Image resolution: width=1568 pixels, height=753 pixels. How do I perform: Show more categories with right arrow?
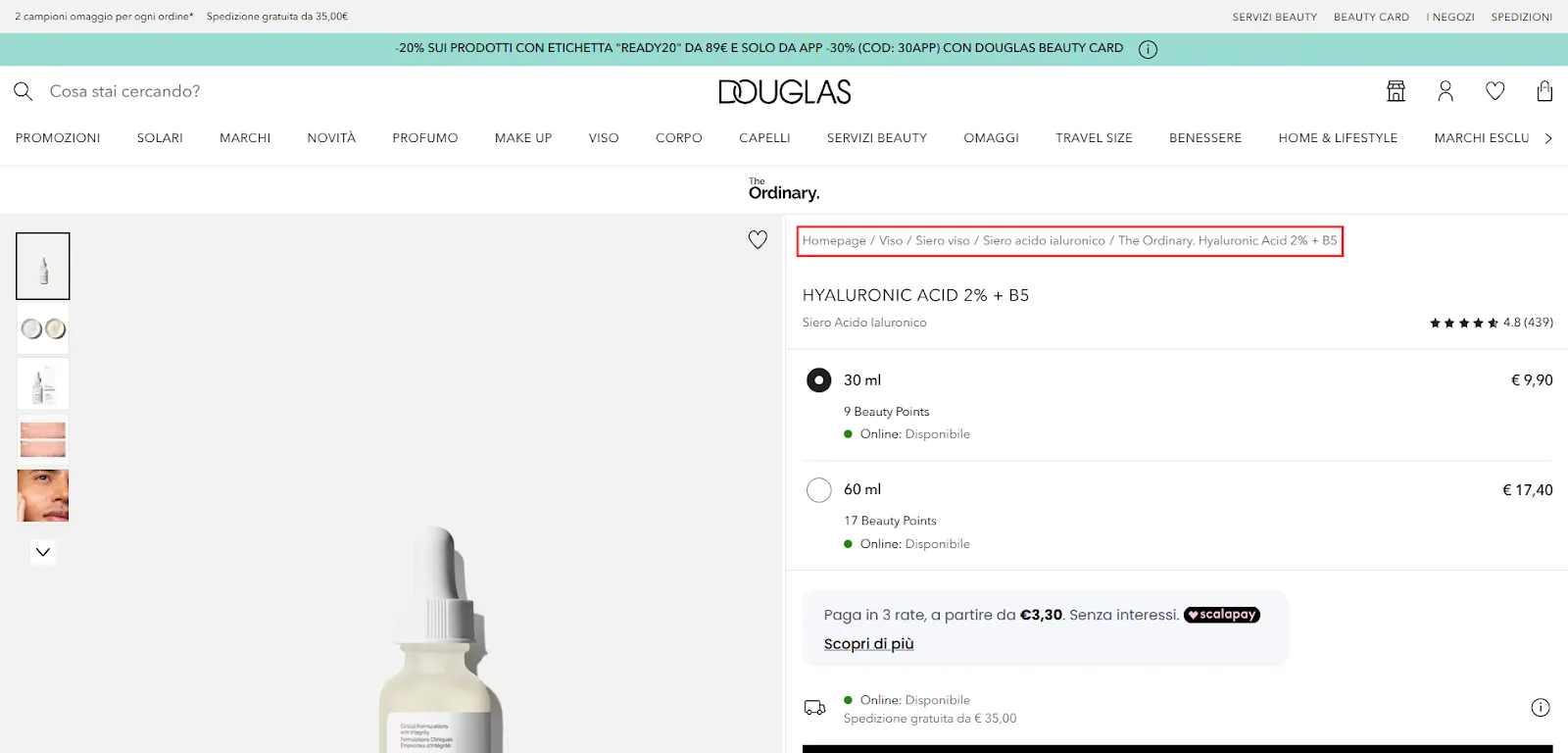pyautogui.click(x=1548, y=138)
